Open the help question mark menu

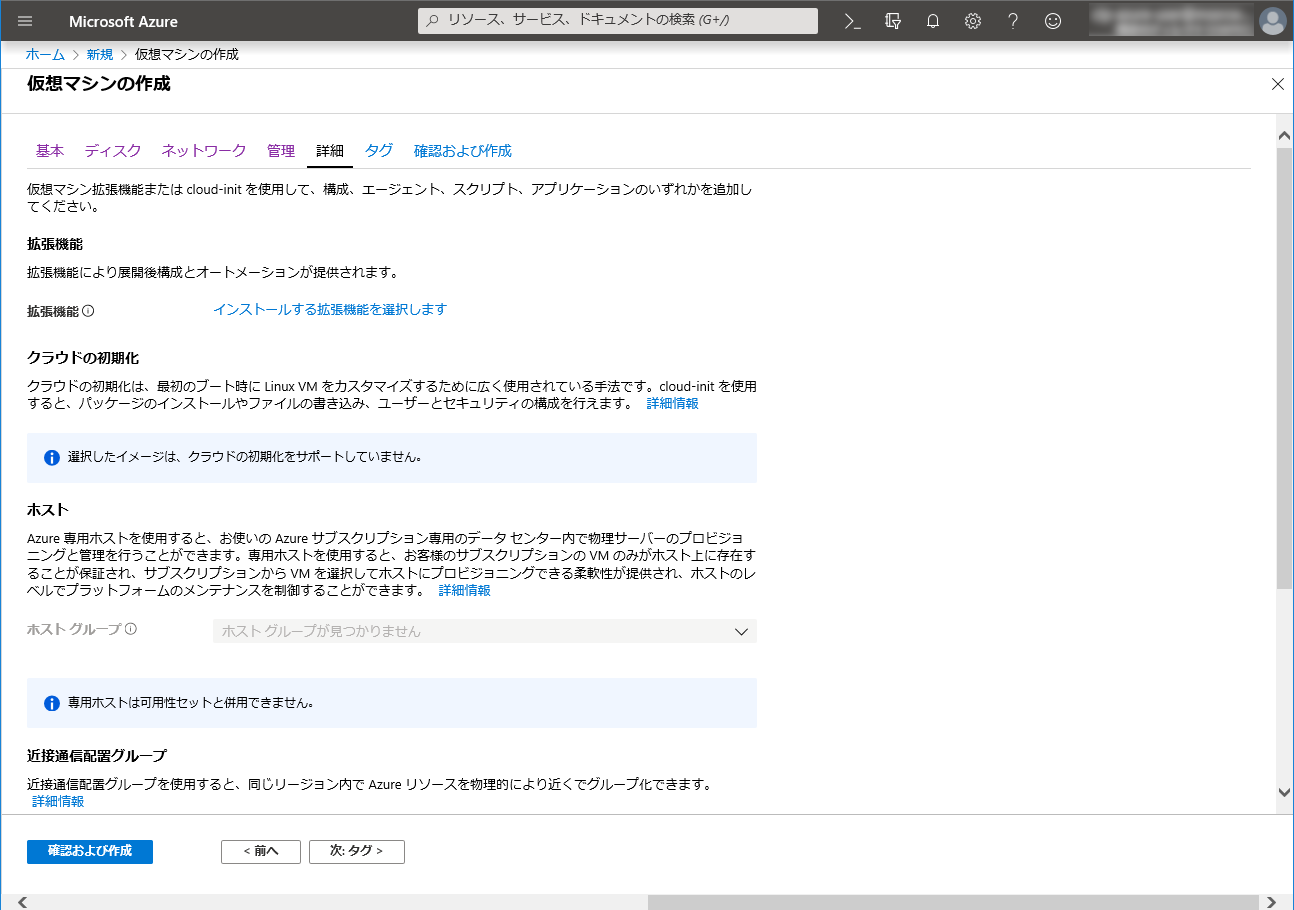click(1013, 21)
